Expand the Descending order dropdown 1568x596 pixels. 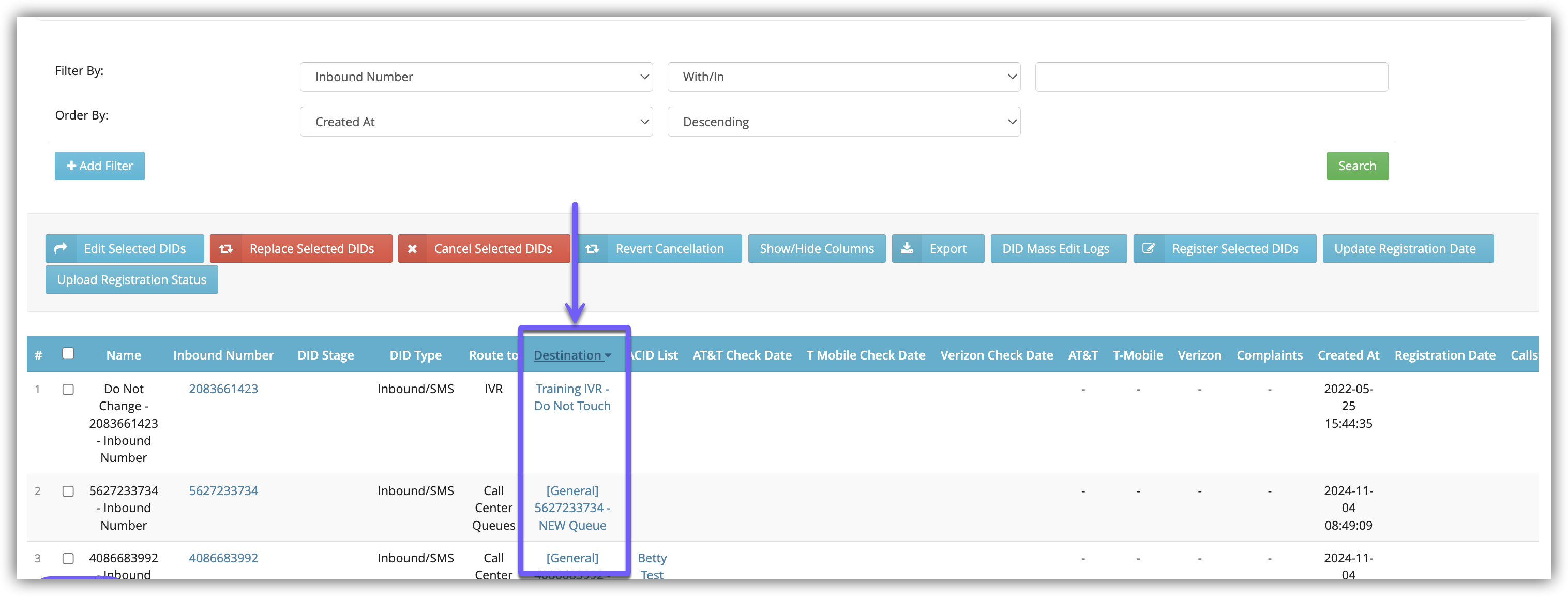[x=843, y=122]
